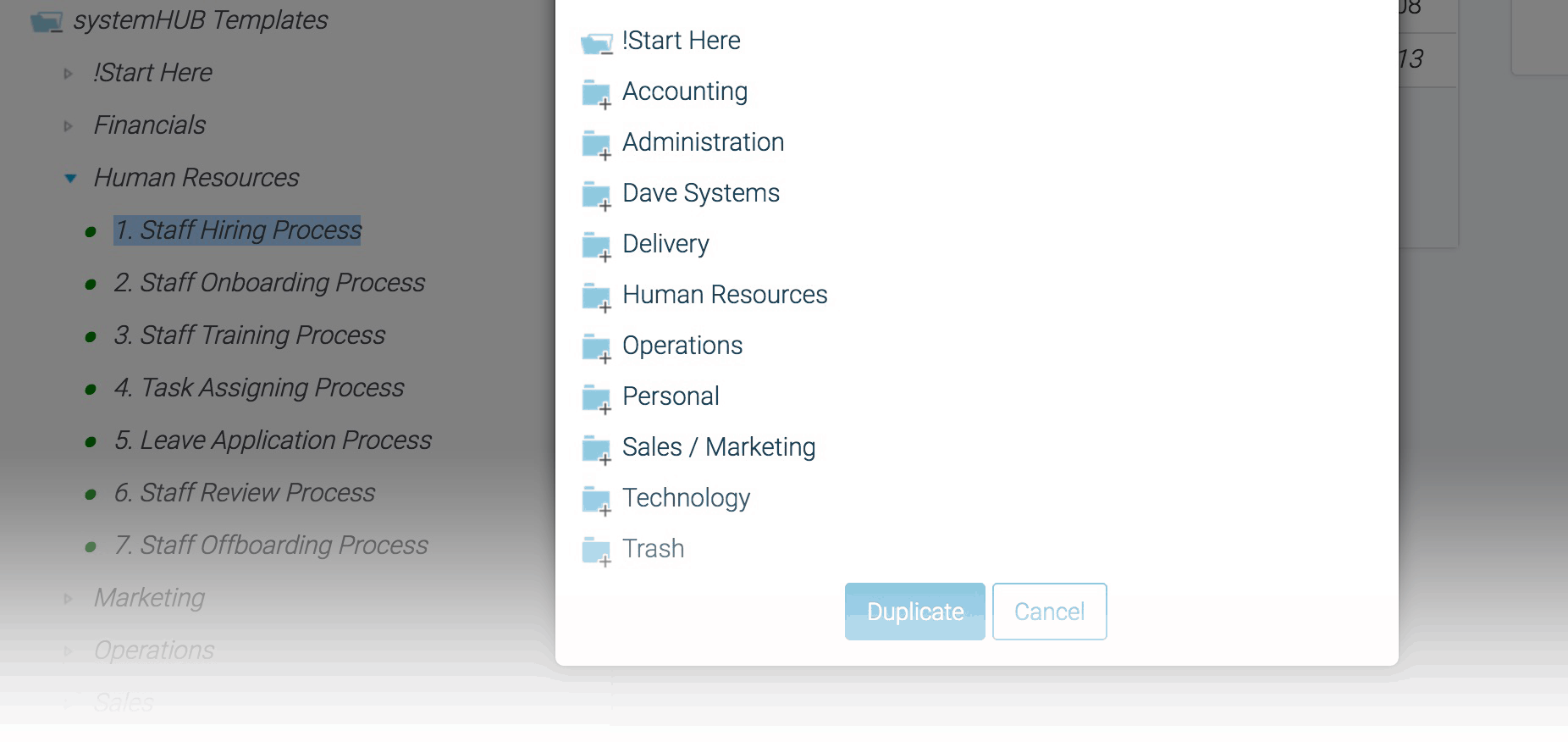
Task: Expand the Financials tree node
Action: [x=69, y=126]
